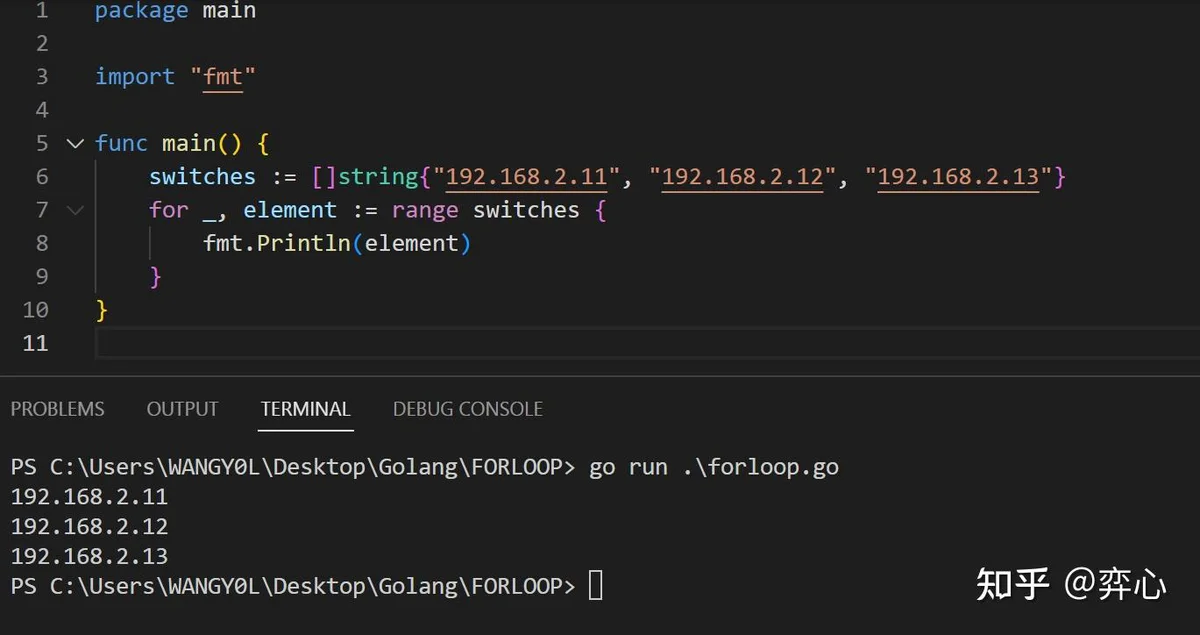The width and height of the screenshot is (1200, 635).
Task: Collapse the for loop fold chevron
Action: [75, 210]
